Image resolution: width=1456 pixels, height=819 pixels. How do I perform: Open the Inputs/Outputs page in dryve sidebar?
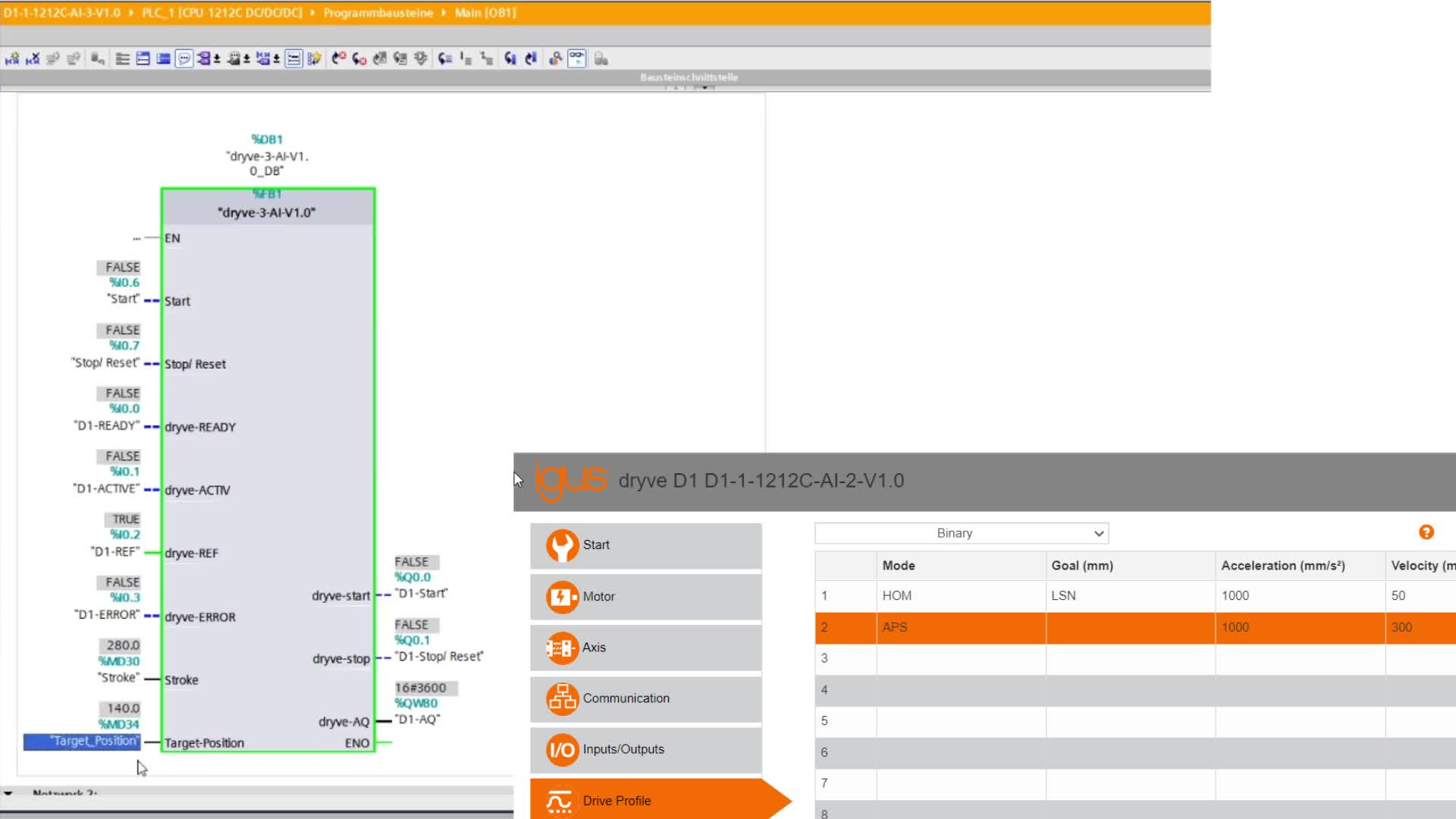pyautogui.click(x=646, y=749)
